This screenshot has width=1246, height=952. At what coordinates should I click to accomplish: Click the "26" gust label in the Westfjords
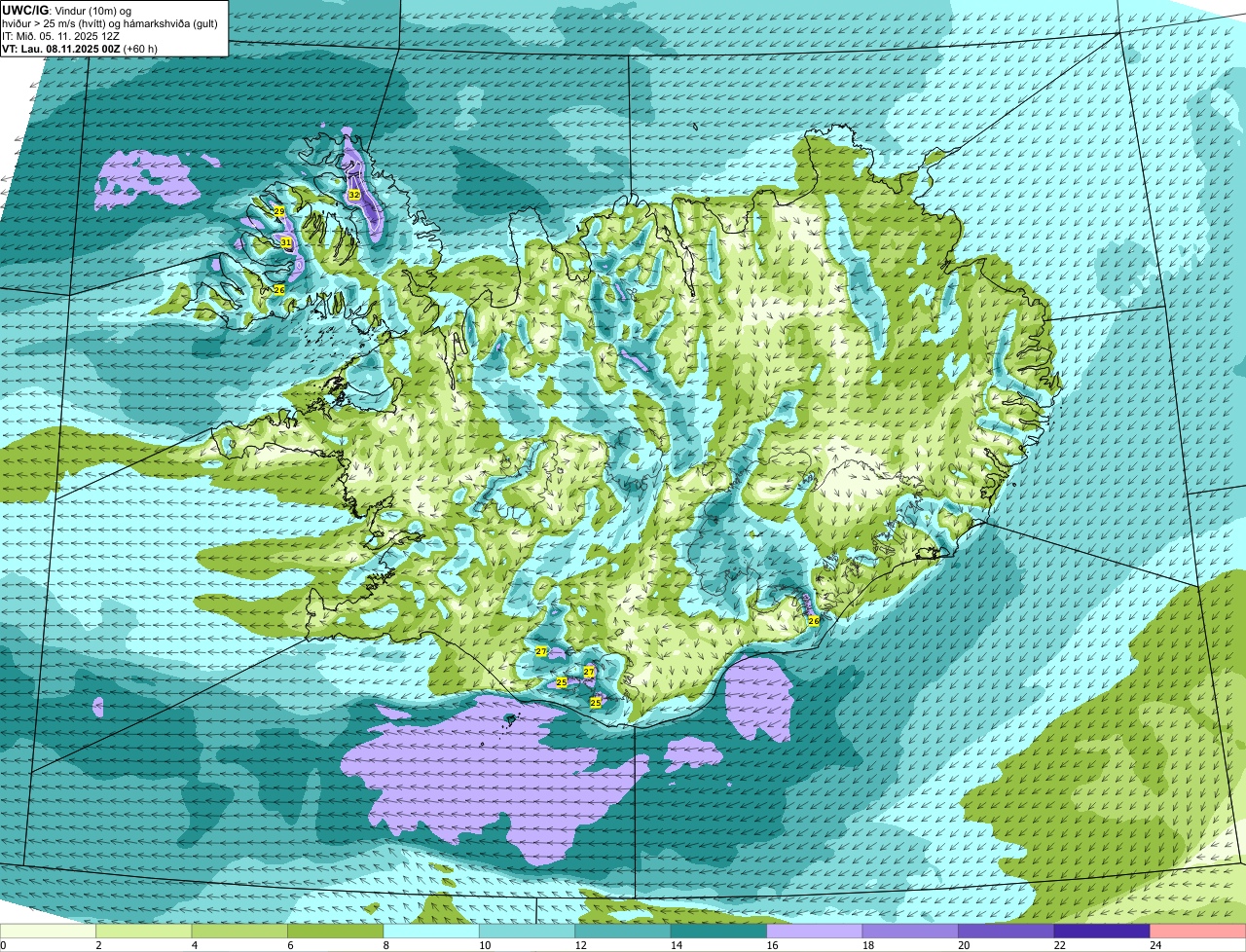[278, 289]
